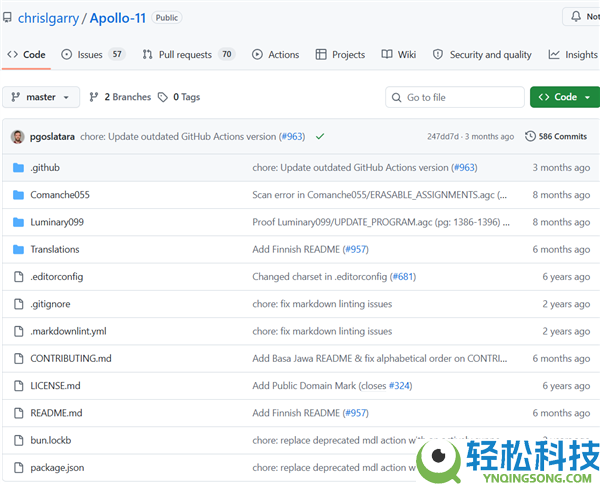The image size is (600, 484).
Task: Open pull request #963 in latest commit
Action: pyautogui.click(x=292, y=137)
